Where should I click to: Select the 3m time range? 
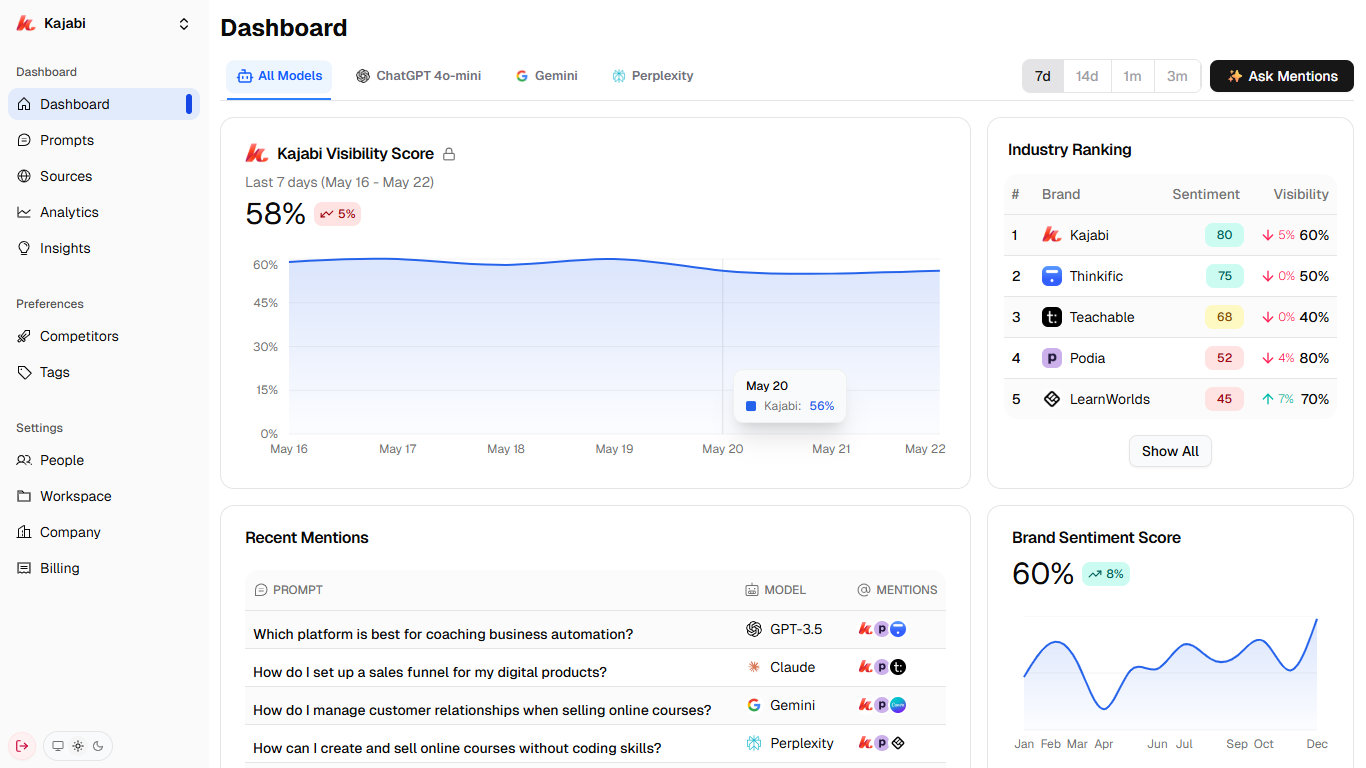(1177, 76)
